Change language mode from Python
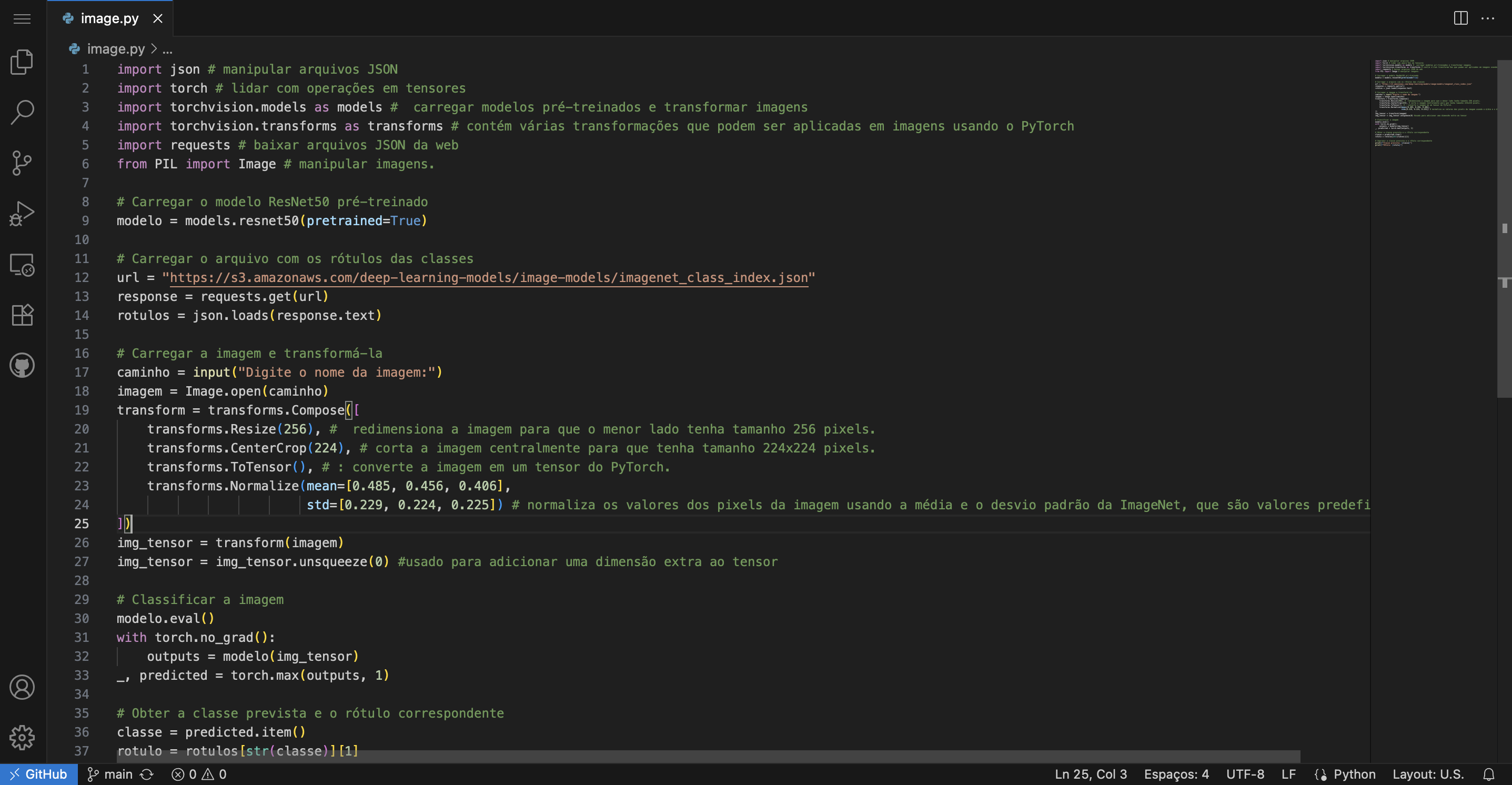This screenshot has width=1512, height=785. pos(1354,774)
